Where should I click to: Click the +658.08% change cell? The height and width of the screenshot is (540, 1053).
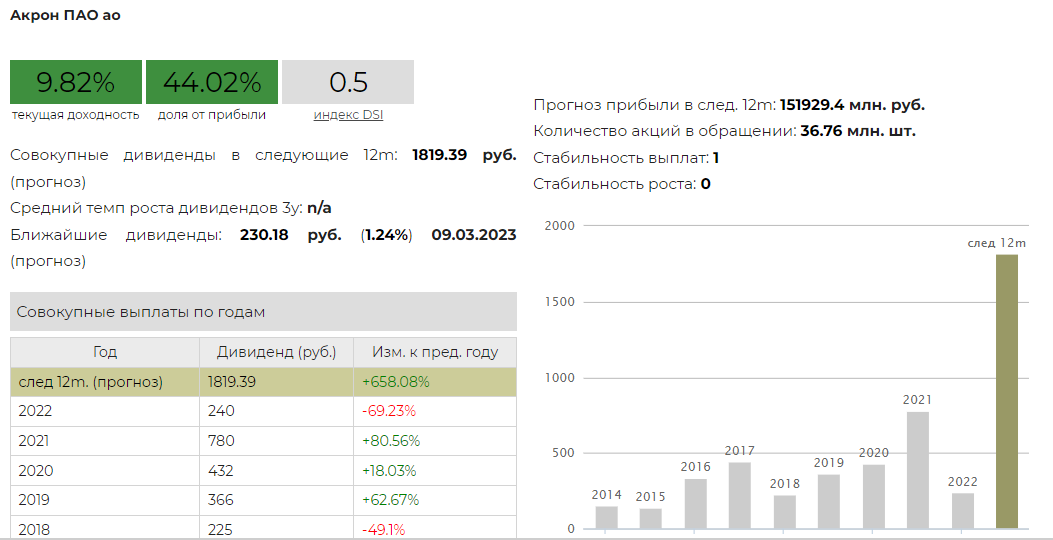(x=435, y=382)
